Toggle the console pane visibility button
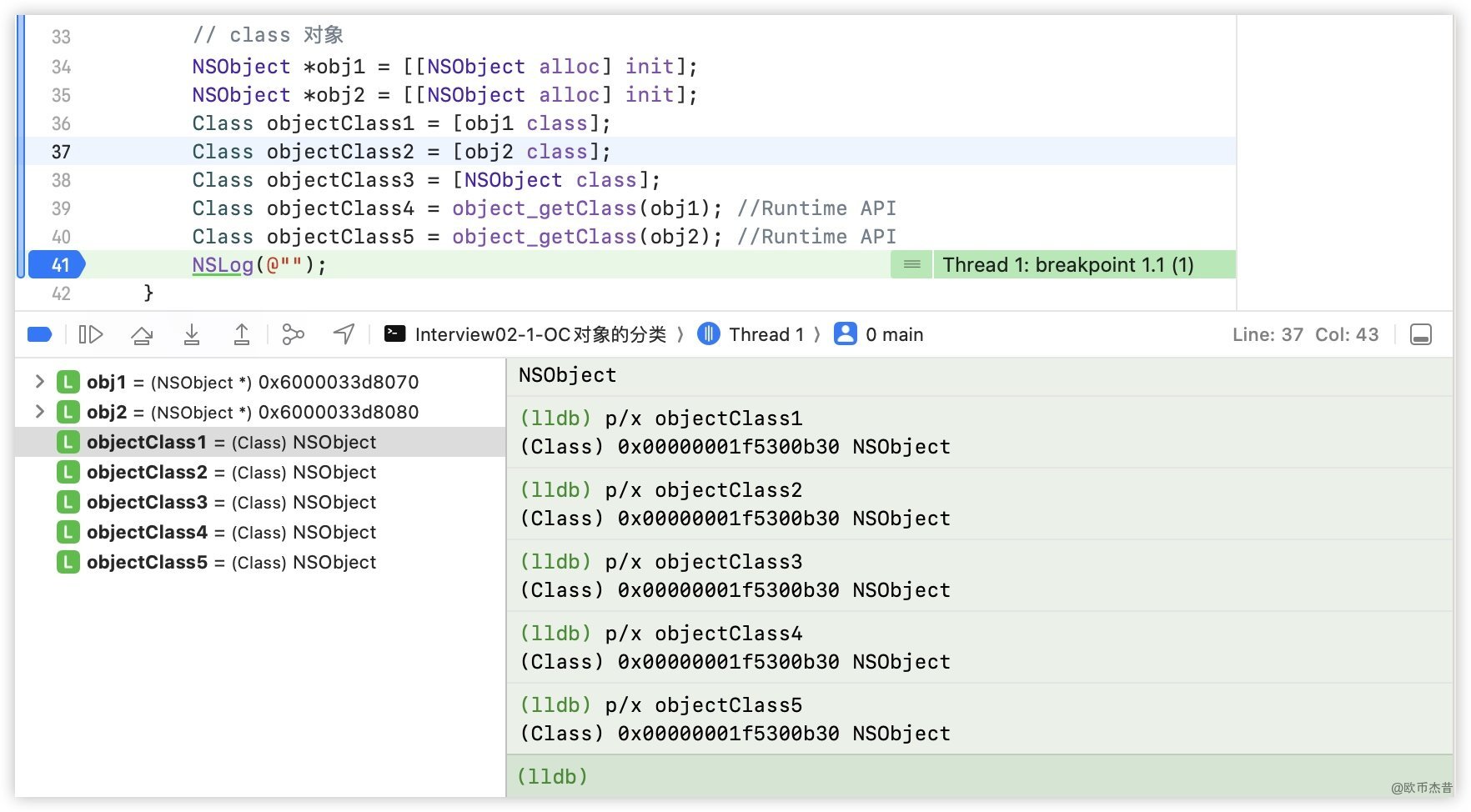 pos(1420,334)
